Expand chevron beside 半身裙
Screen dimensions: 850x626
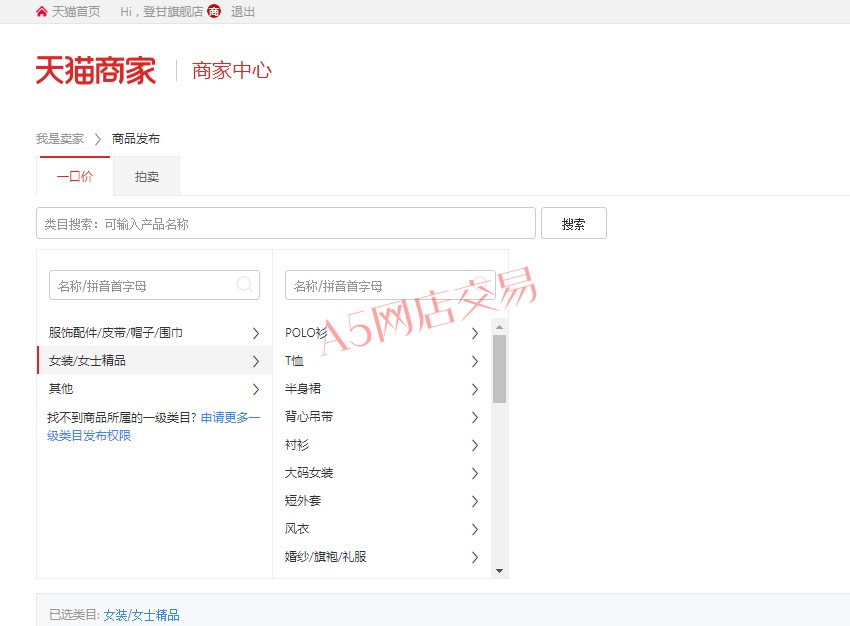pyautogui.click(x=475, y=389)
